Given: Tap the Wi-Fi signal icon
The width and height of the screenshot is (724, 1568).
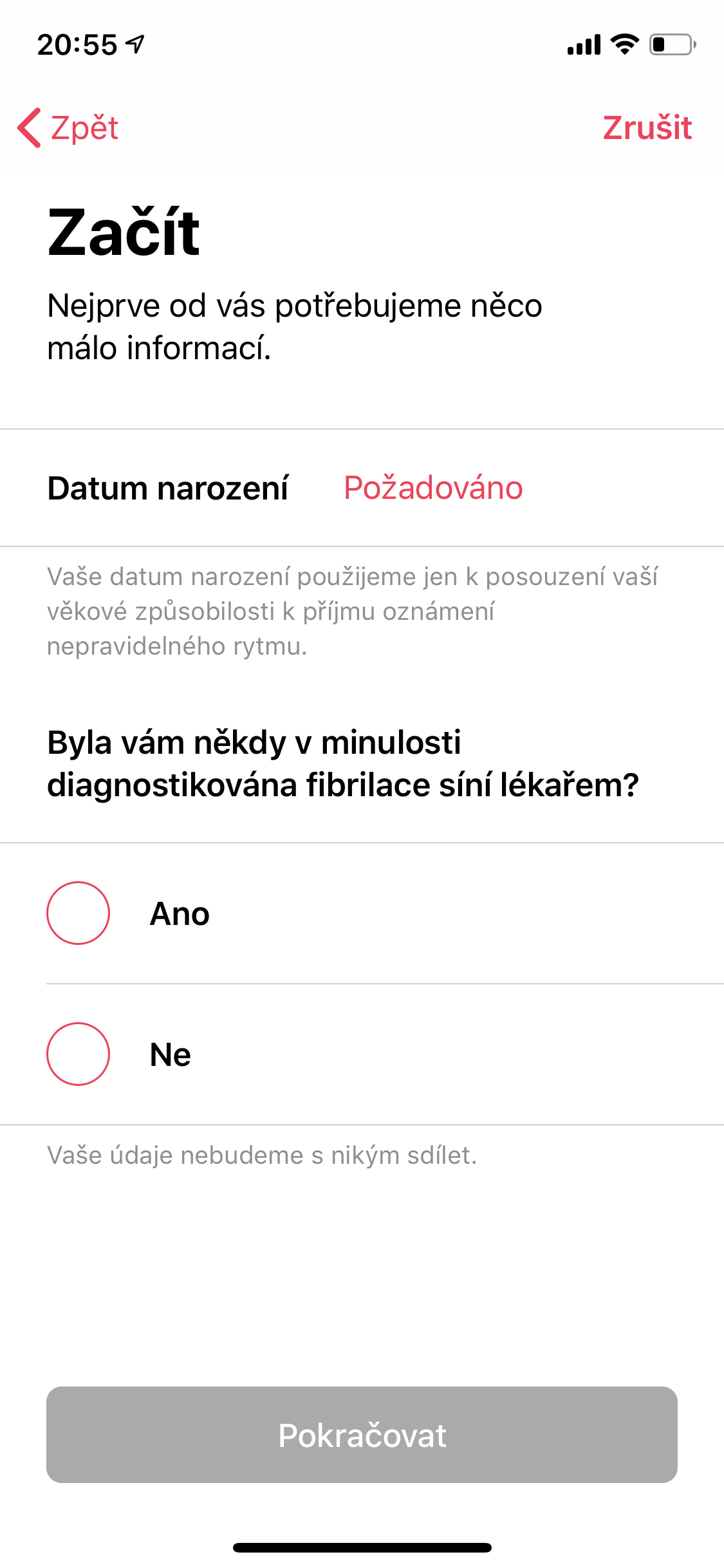Looking at the screenshot, I should pos(622,42).
